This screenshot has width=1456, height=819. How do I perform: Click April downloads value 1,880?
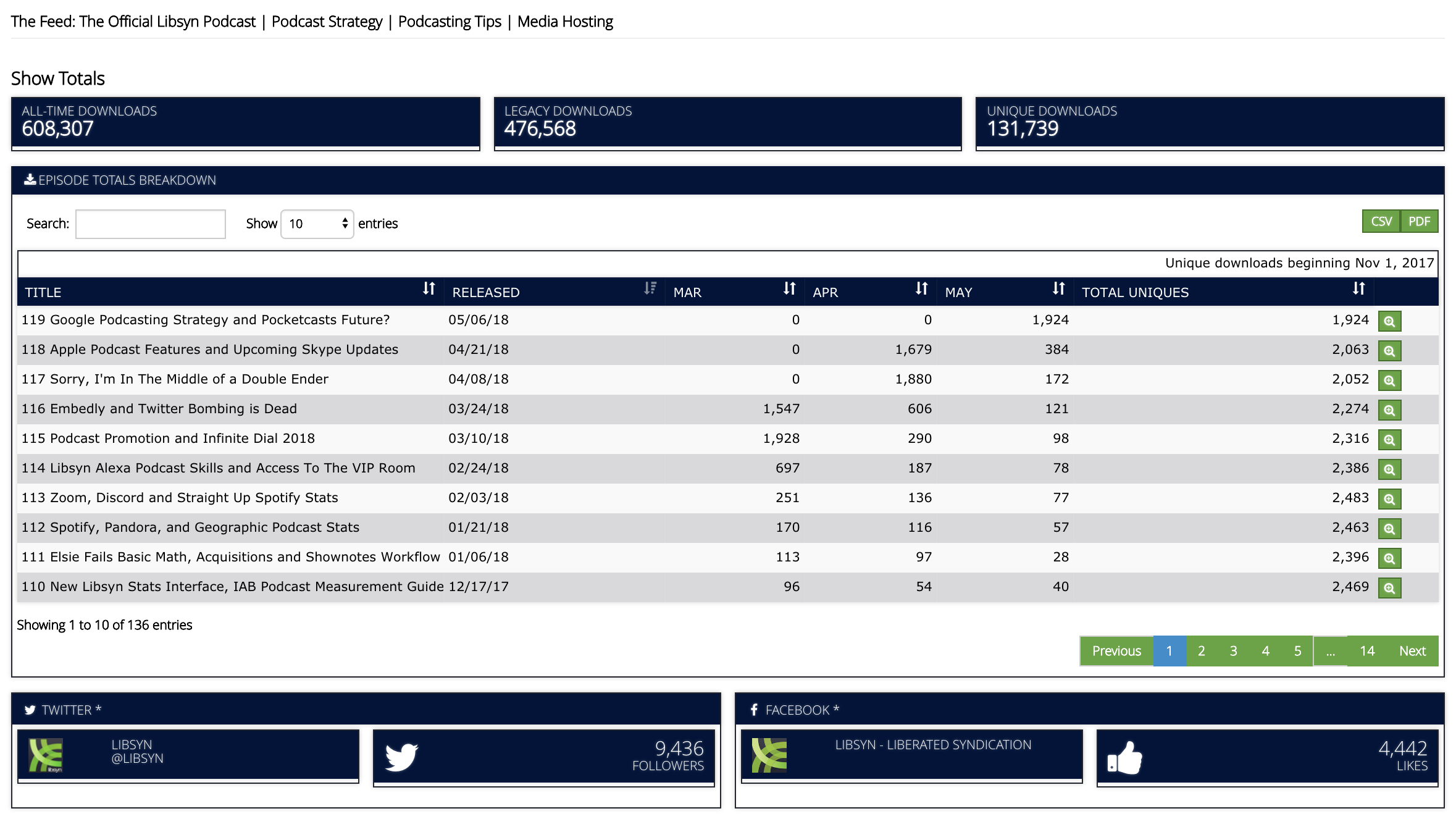(x=913, y=379)
